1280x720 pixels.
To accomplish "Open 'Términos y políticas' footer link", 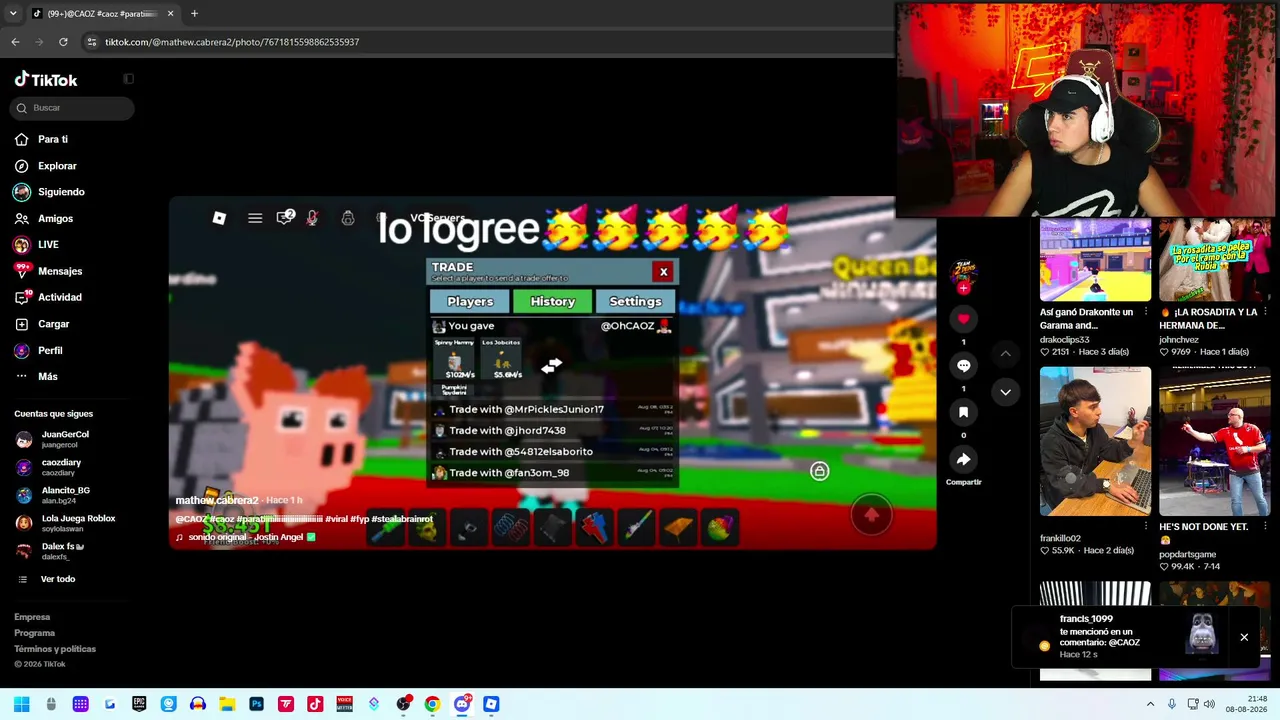I will click(x=55, y=649).
